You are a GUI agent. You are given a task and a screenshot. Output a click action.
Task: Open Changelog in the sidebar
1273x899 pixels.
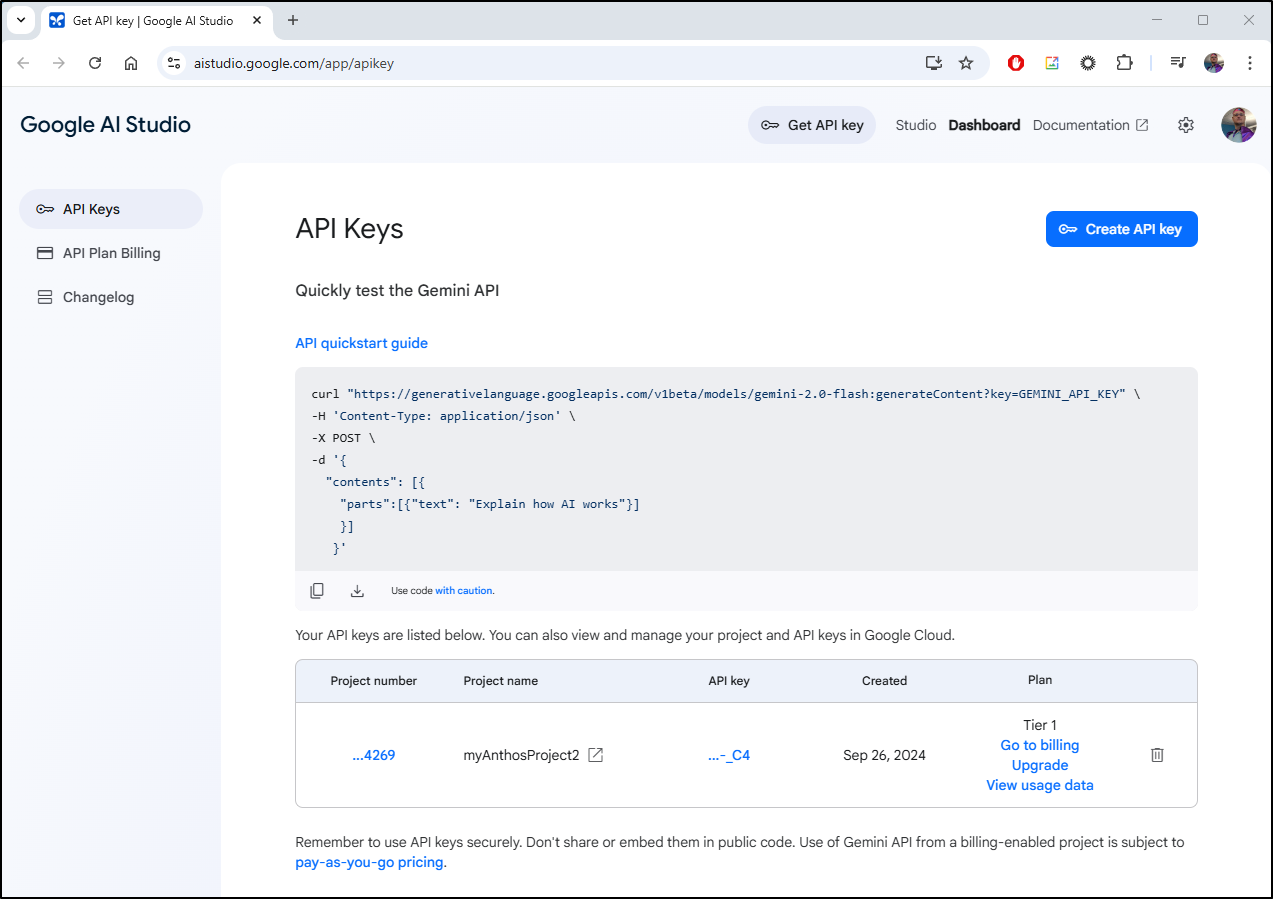[x=111, y=297]
